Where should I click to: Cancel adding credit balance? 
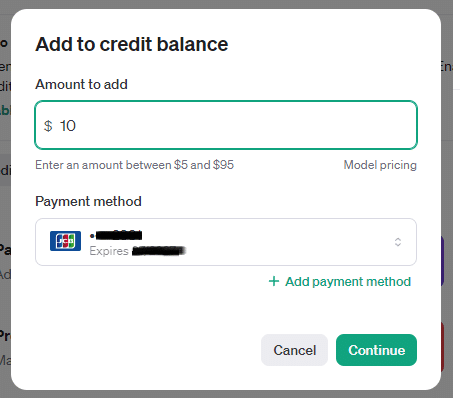[294, 350]
